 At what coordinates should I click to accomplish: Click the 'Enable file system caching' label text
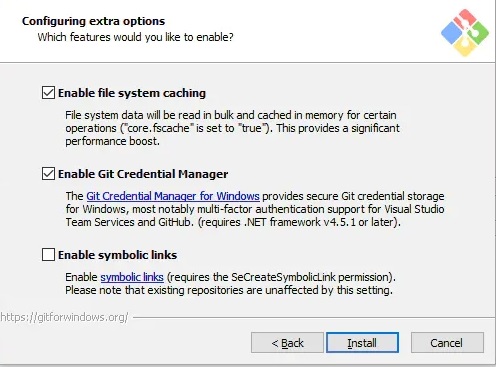point(132,93)
